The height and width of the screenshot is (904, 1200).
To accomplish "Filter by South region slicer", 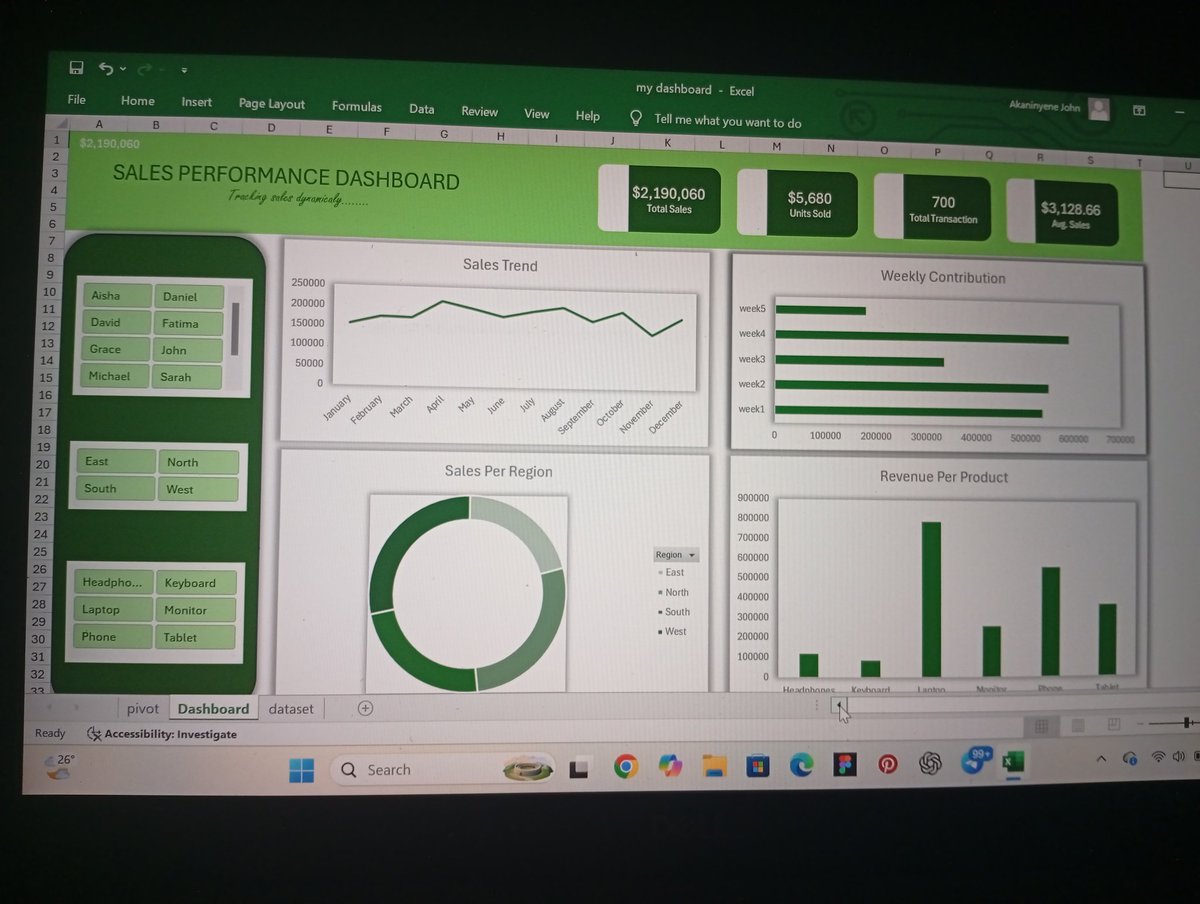I will (116, 489).
